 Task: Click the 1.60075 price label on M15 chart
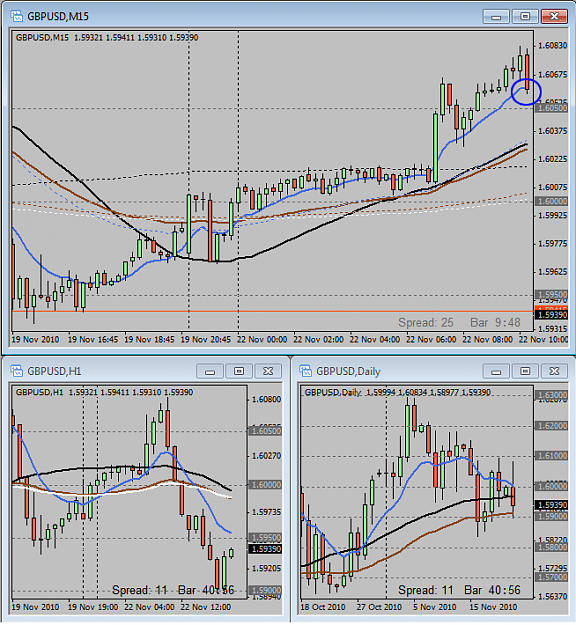coord(552,187)
